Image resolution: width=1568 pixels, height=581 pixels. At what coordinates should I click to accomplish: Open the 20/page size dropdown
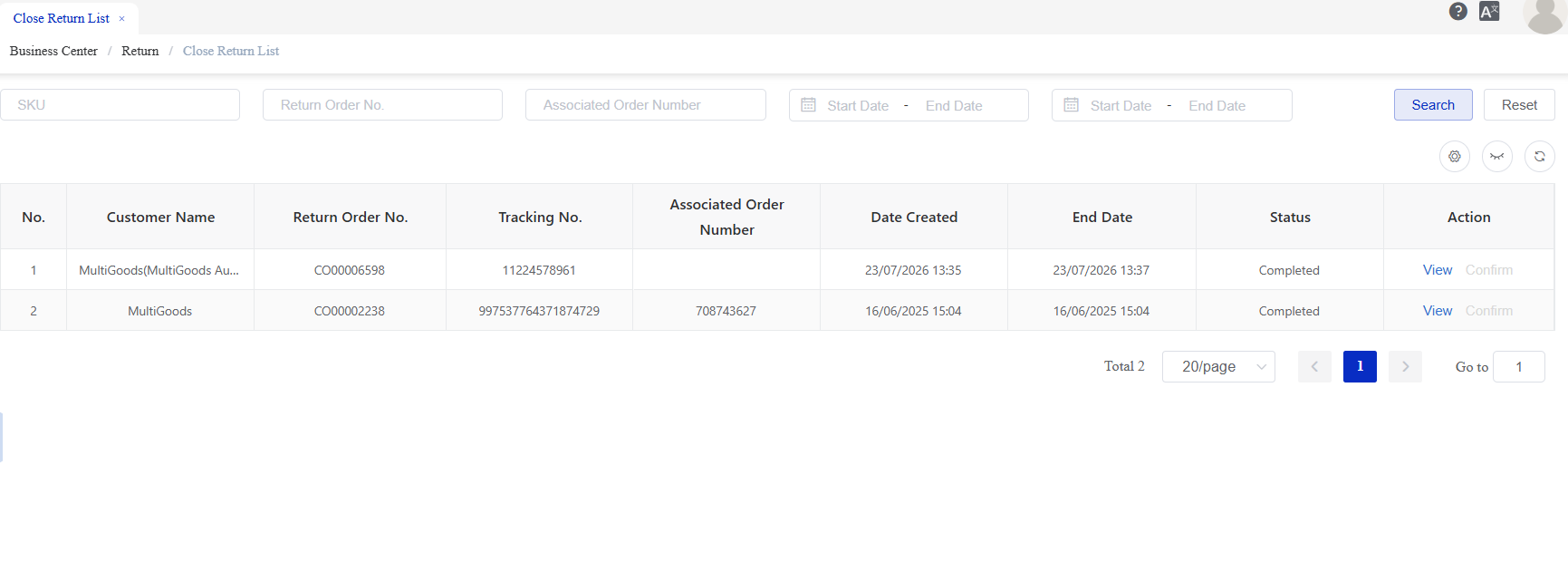(1218, 366)
